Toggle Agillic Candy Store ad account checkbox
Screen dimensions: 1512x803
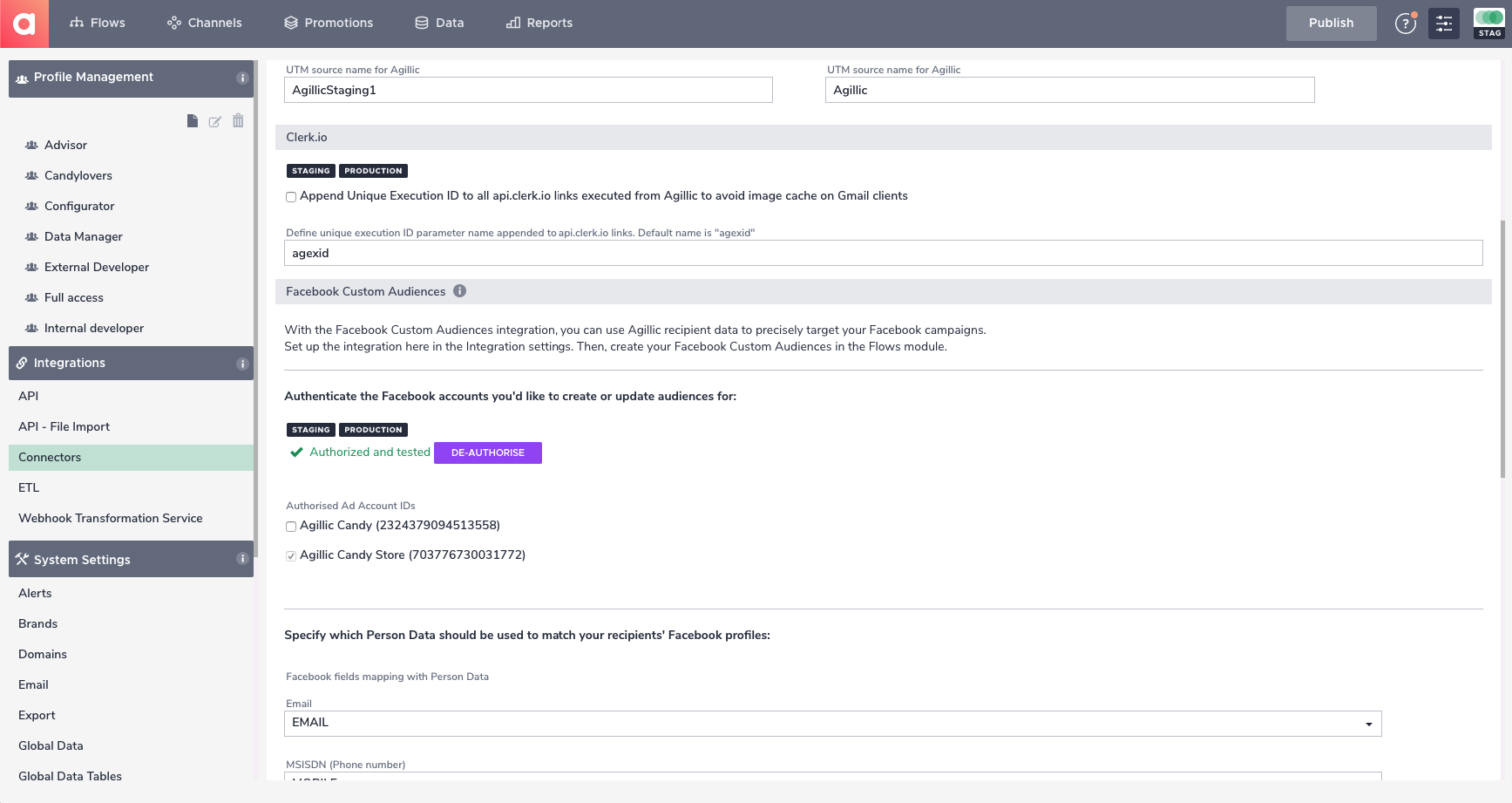tap(291, 556)
